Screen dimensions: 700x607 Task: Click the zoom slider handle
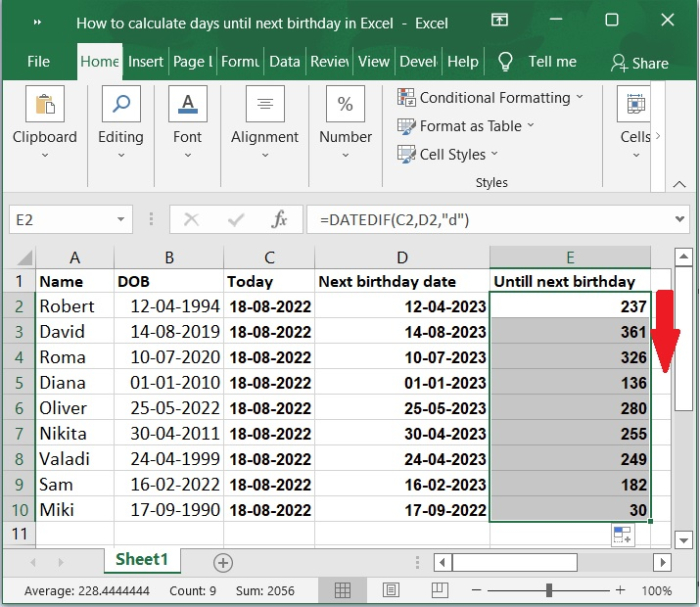(x=549, y=590)
